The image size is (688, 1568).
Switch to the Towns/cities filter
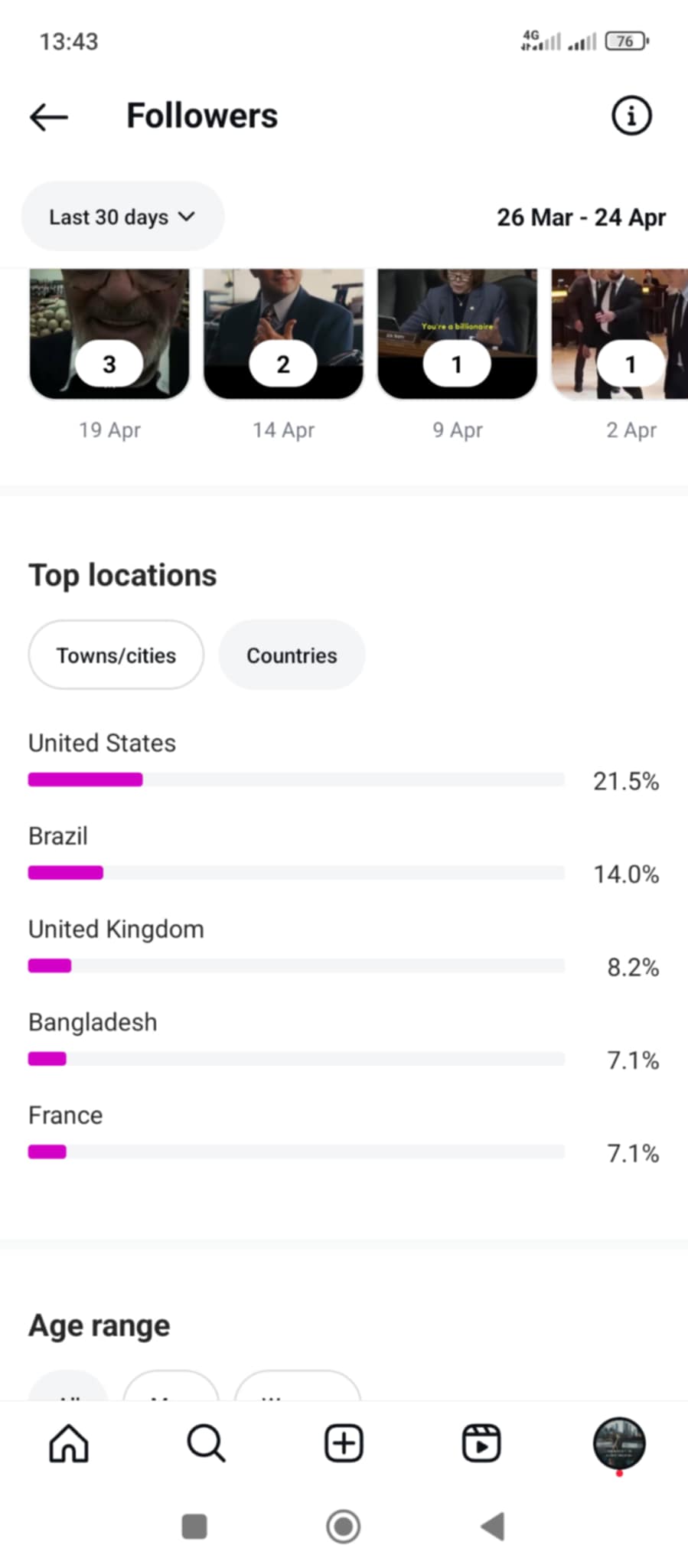(116, 655)
